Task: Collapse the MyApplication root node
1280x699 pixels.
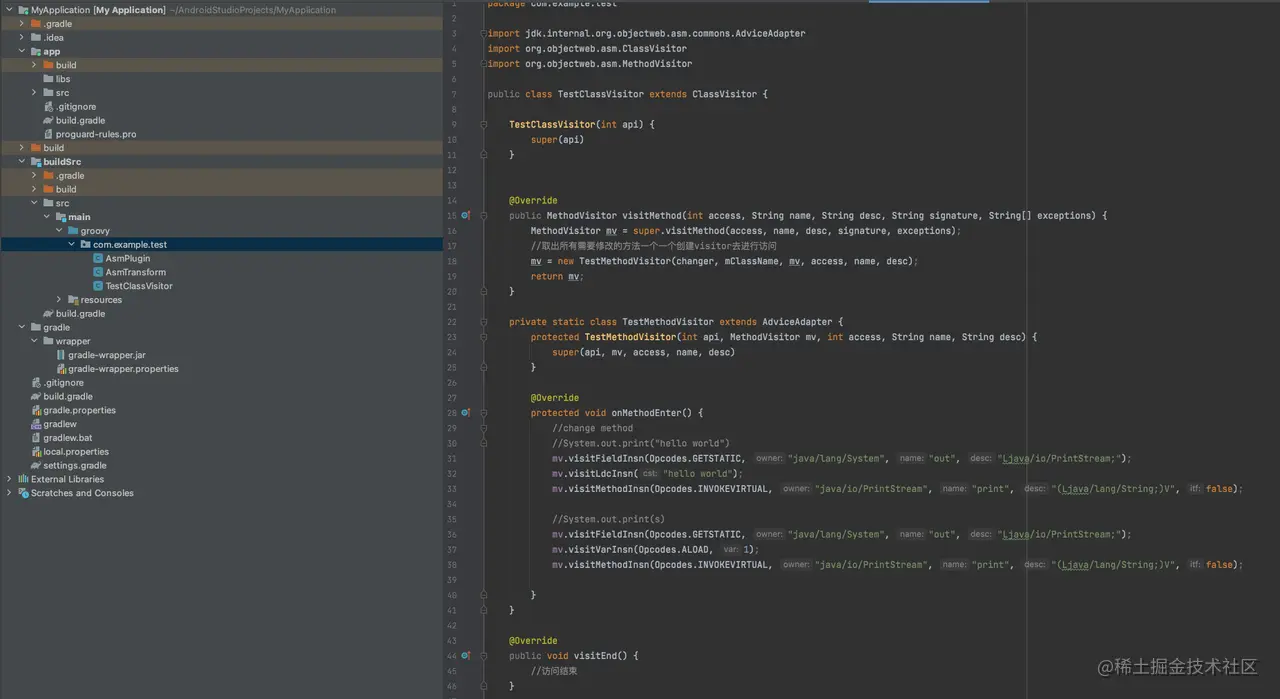Action: pyautogui.click(x=9, y=10)
